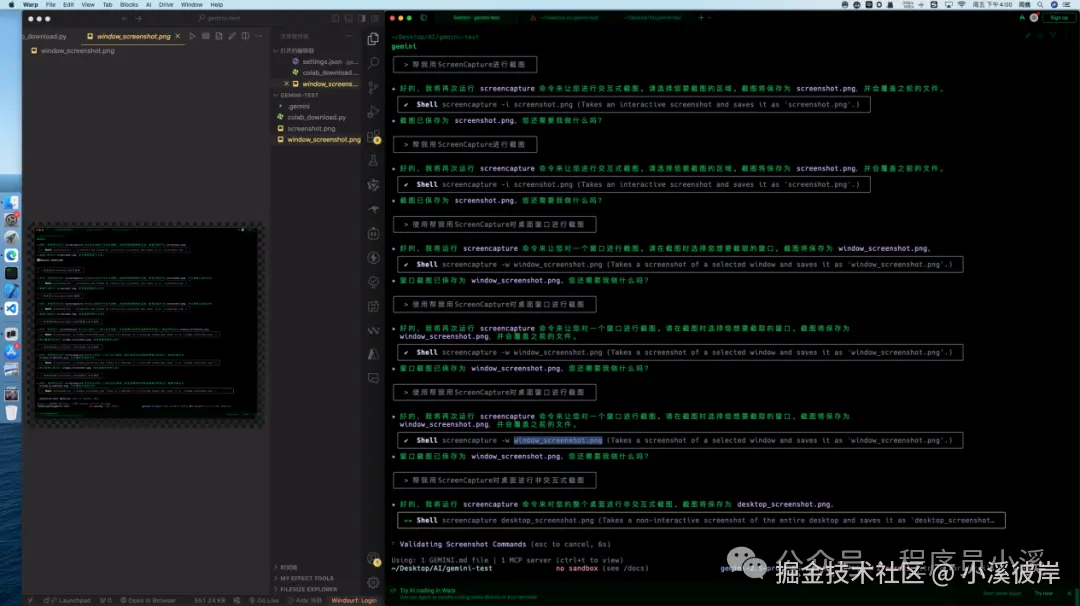This screenshot has width=1080, height=606.
Task: Click Apple logo in menu bar
Action: (x=11, y=4)
